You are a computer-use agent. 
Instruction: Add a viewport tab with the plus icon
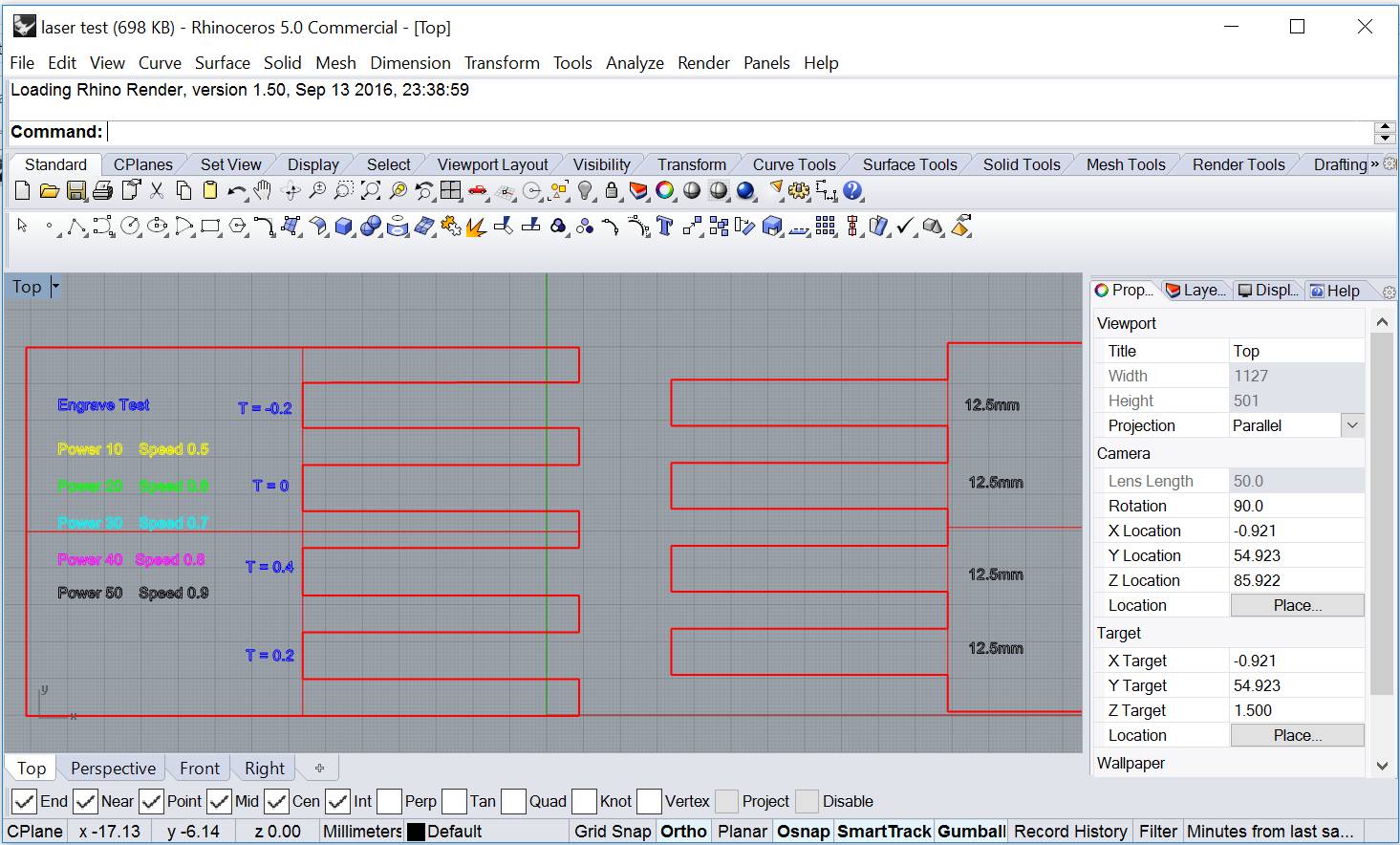(319, 768)
